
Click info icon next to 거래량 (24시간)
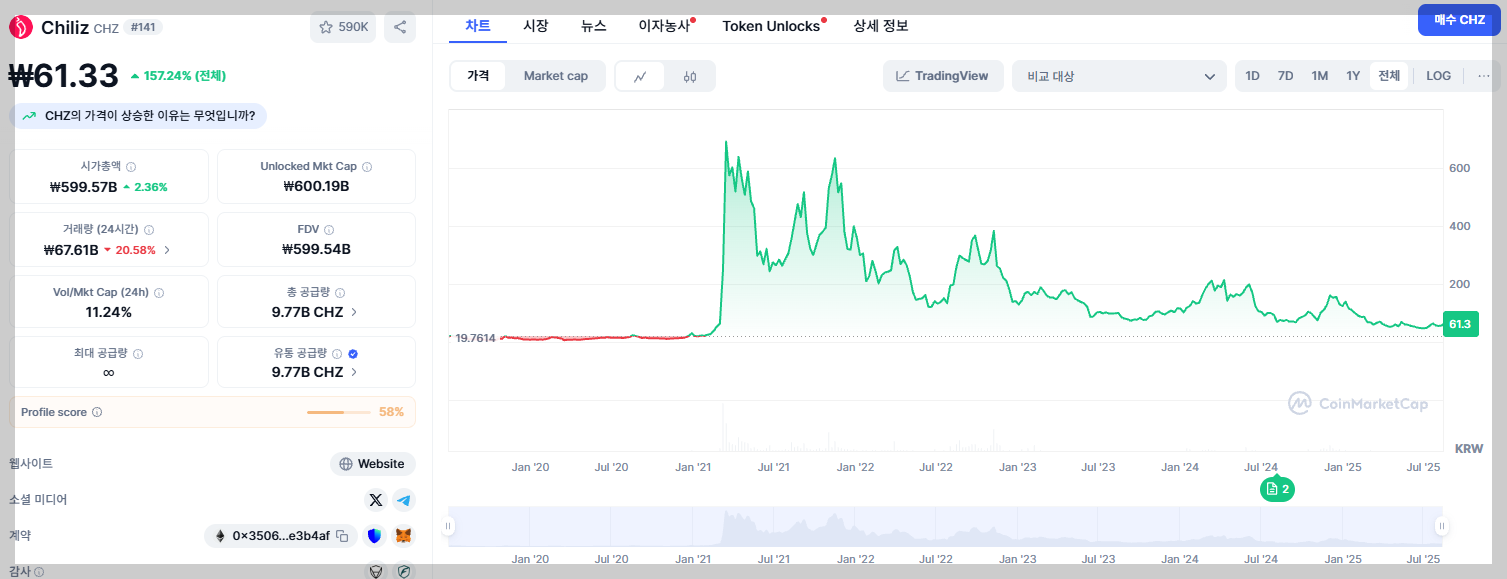[x=149, y=230]
